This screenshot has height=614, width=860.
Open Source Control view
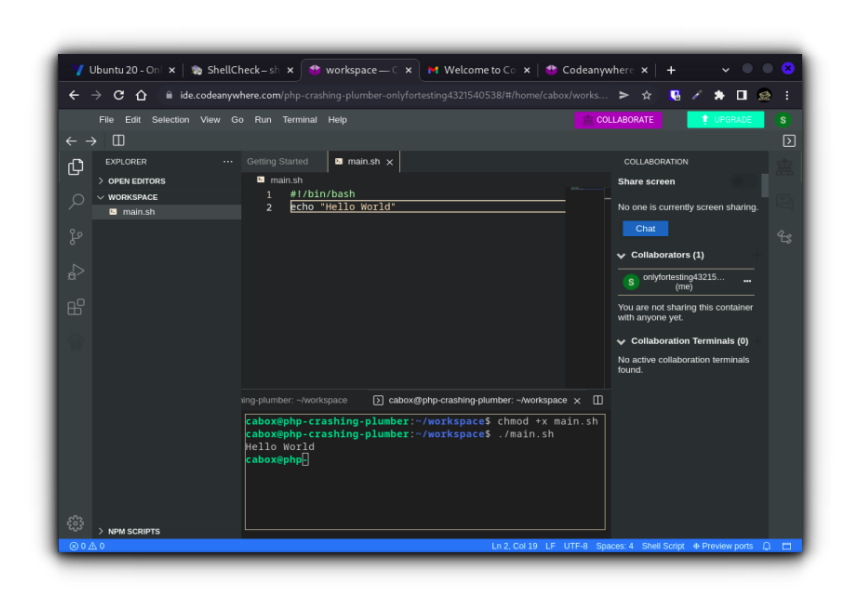pos(75,237)
